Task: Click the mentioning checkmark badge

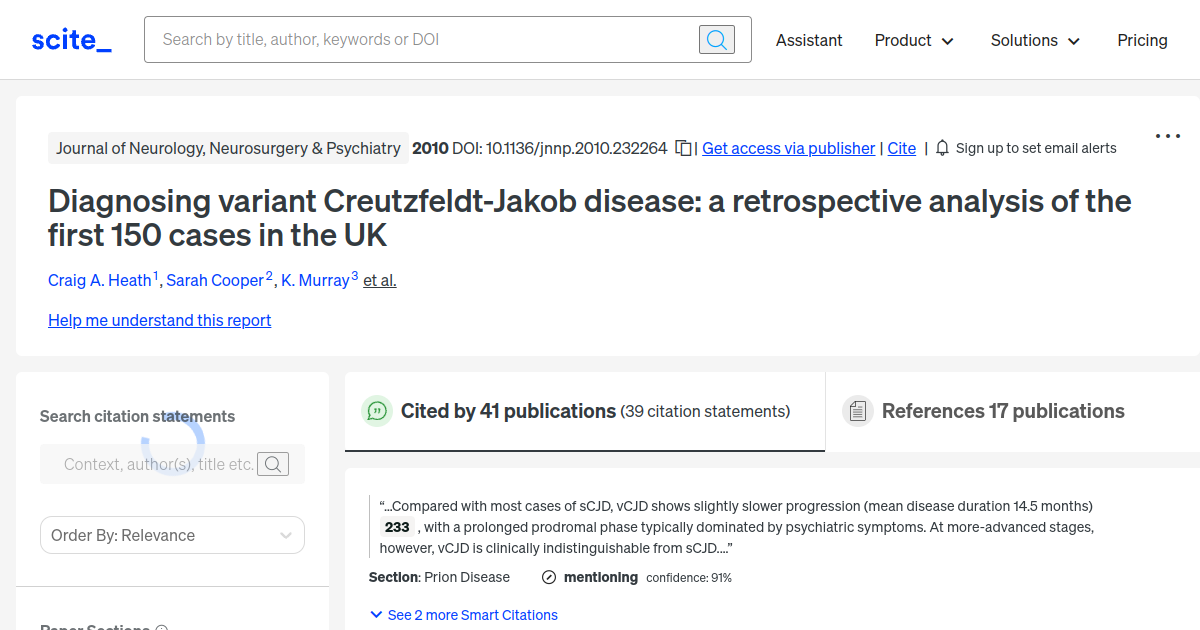Action: point(548,577)
